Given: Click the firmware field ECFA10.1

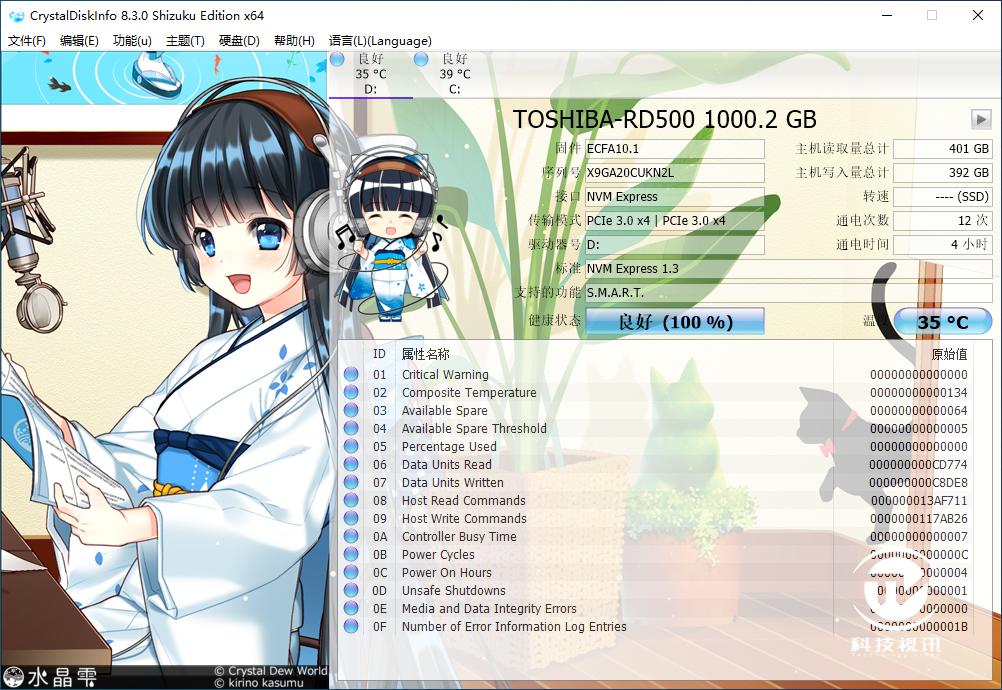Looking at the screenshot, I should click(x=675, y=149).
